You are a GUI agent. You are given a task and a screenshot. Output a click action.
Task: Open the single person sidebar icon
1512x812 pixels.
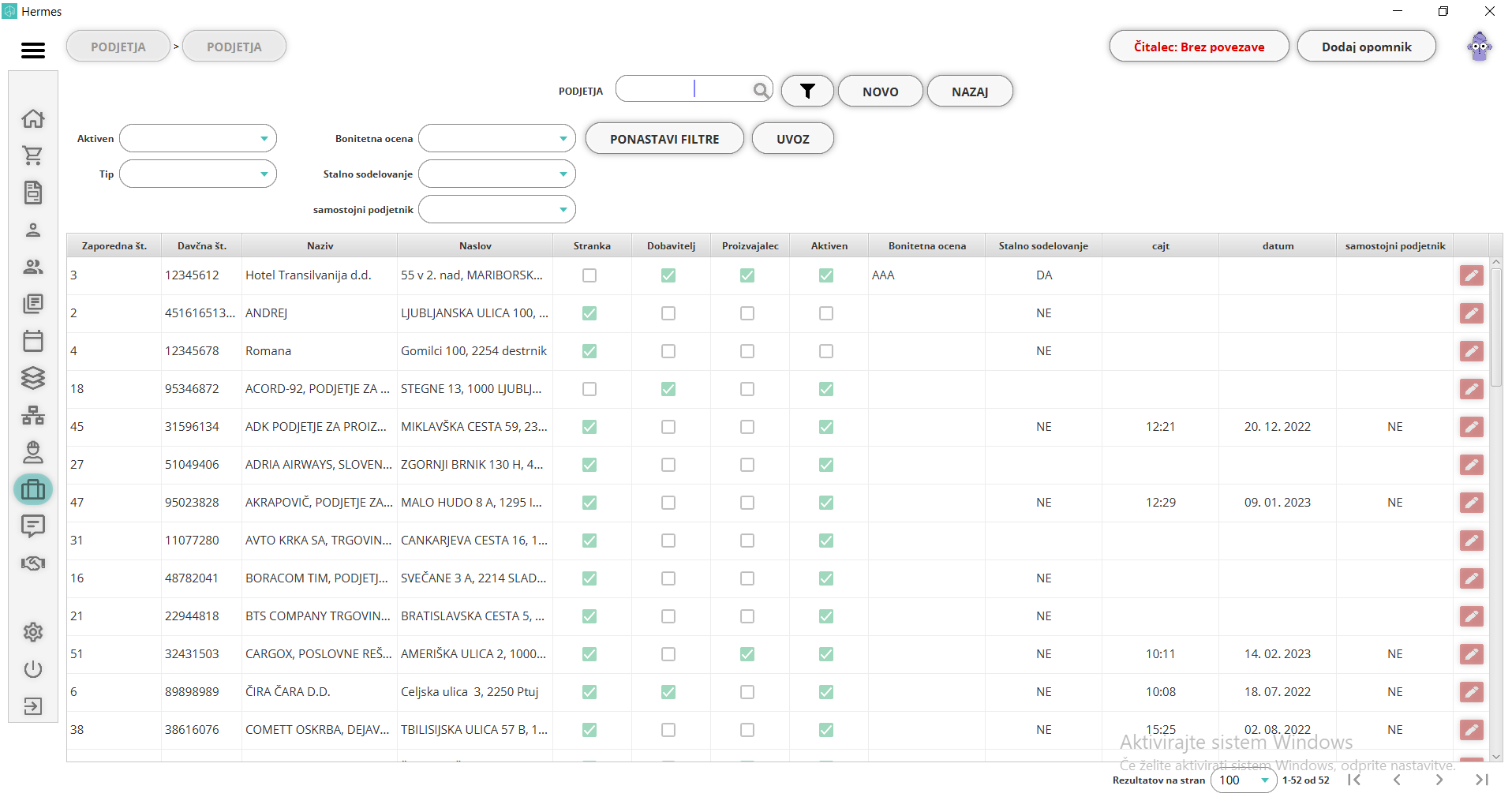coord(33,230)
